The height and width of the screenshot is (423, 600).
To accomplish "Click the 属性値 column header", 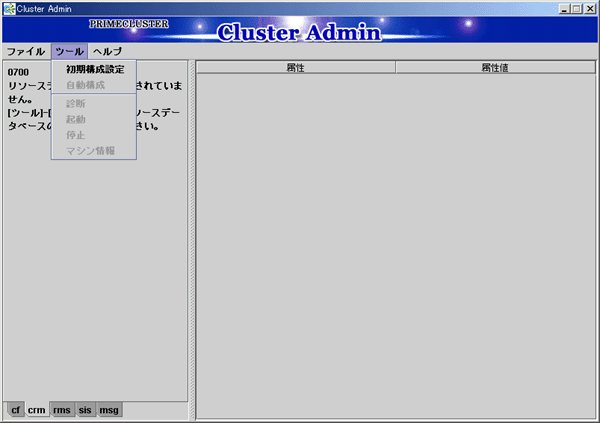I will click(x=495, y=68).
